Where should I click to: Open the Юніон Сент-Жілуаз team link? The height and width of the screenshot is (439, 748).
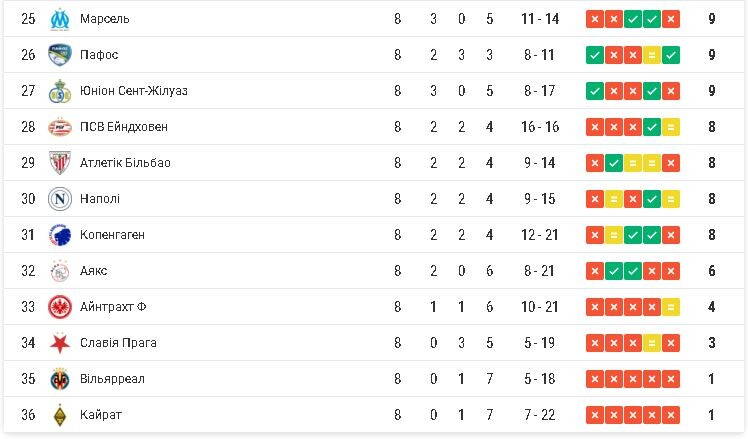(133, 91)
